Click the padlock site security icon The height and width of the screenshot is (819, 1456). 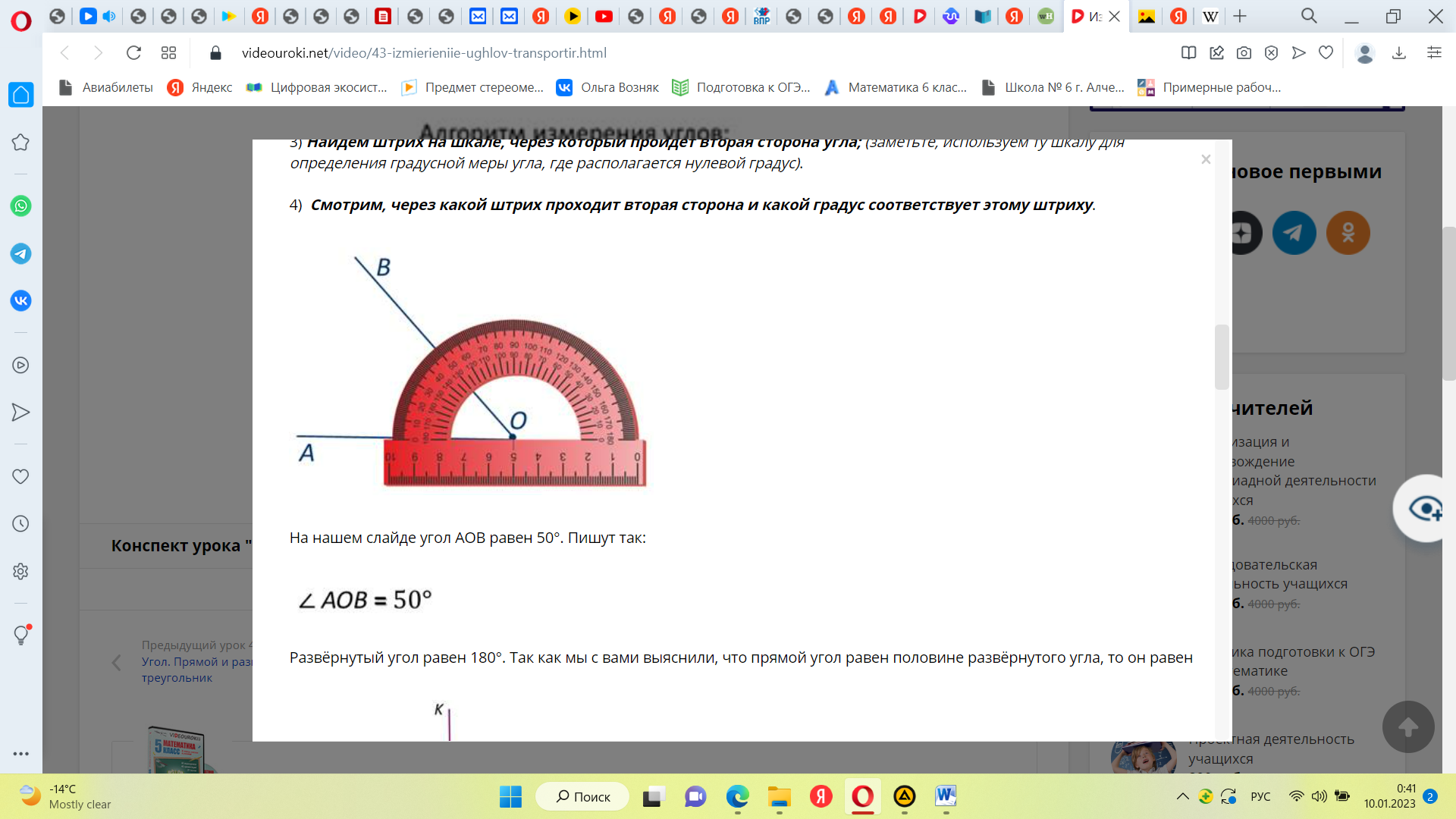(x=215, y=53)
